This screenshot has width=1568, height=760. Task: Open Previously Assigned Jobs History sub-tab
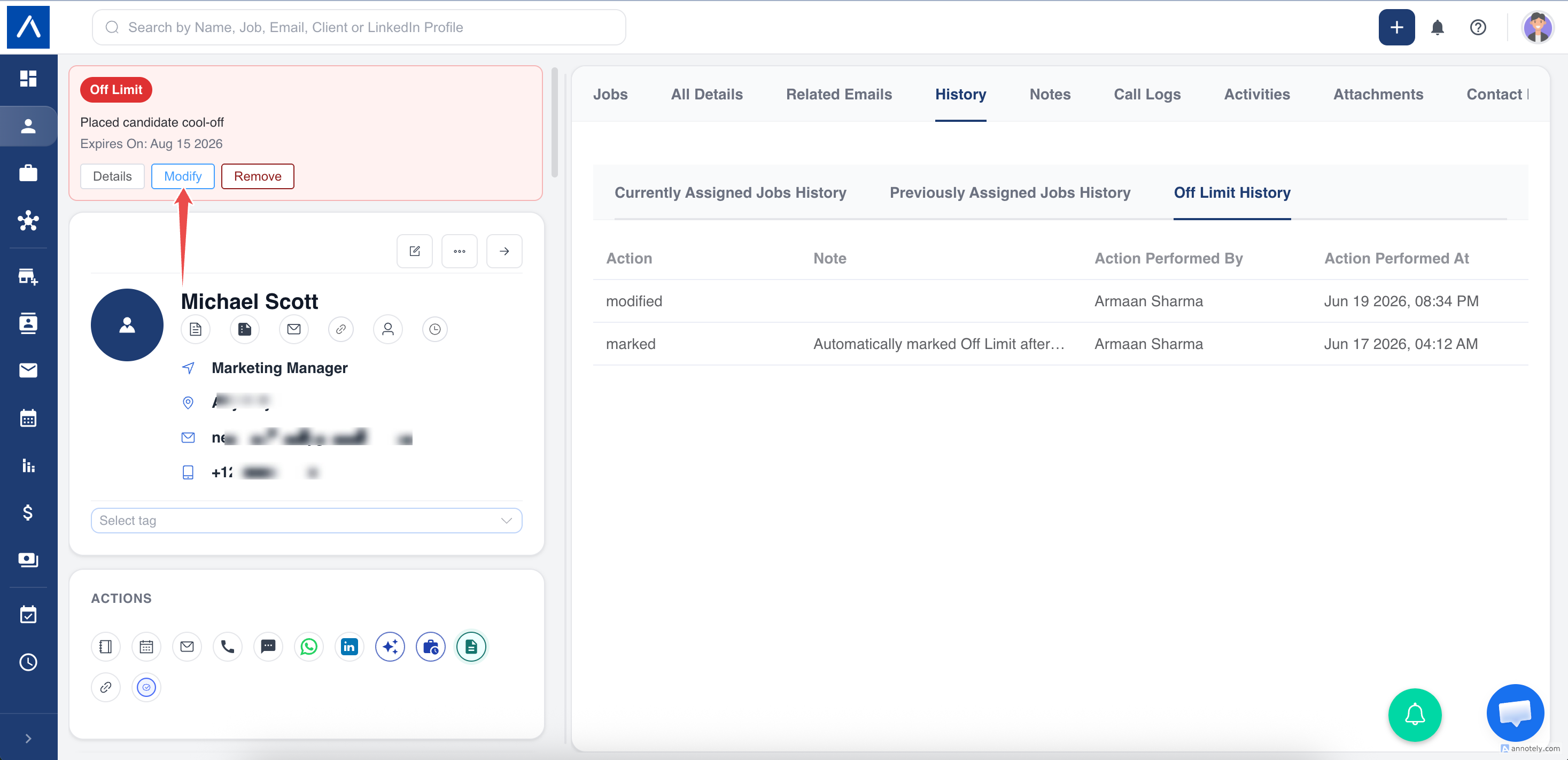pyautogui.click(x=1010, y=192)
